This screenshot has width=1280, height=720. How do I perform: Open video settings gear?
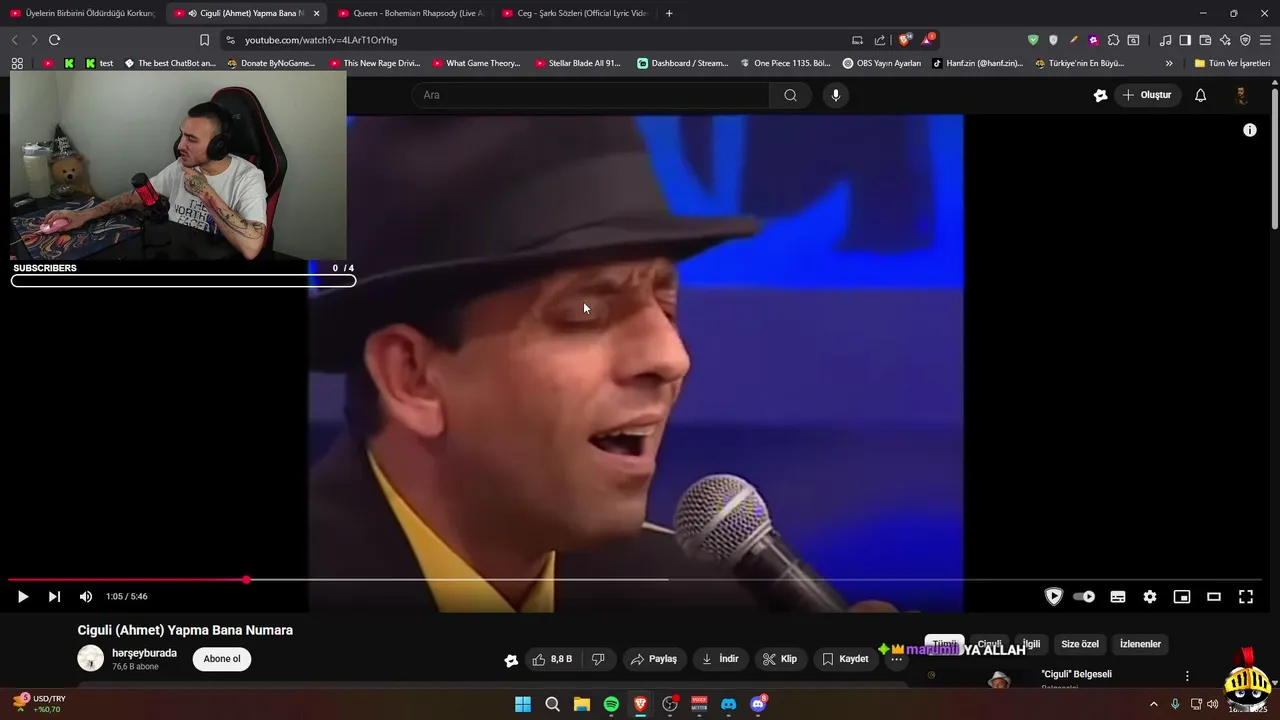coord(1150,597)
